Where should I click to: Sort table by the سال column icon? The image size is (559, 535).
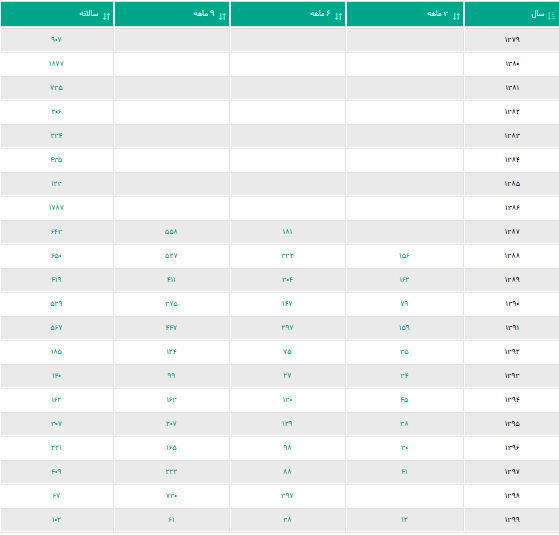coord(552,16)
